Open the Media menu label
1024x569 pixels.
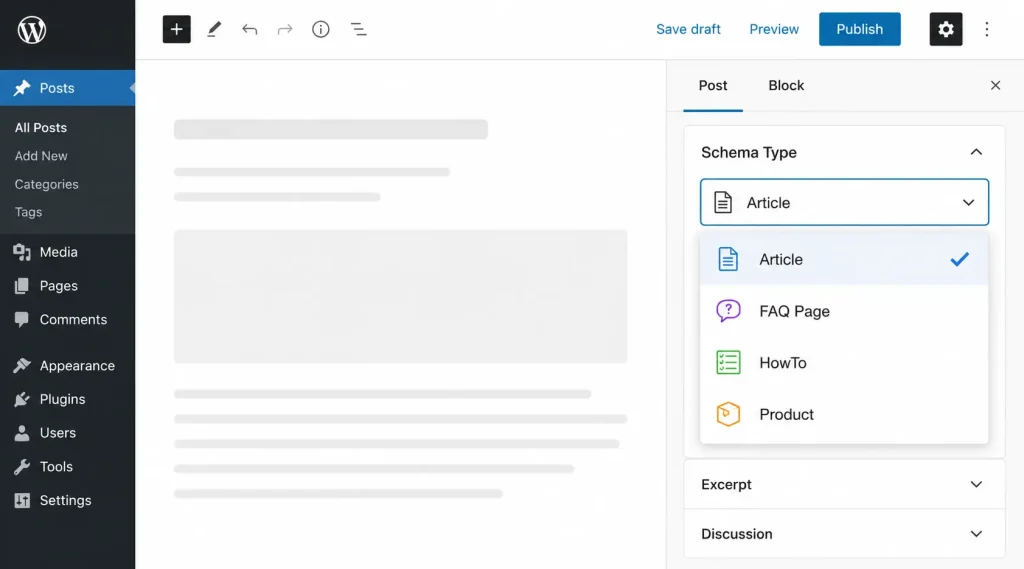58,252
